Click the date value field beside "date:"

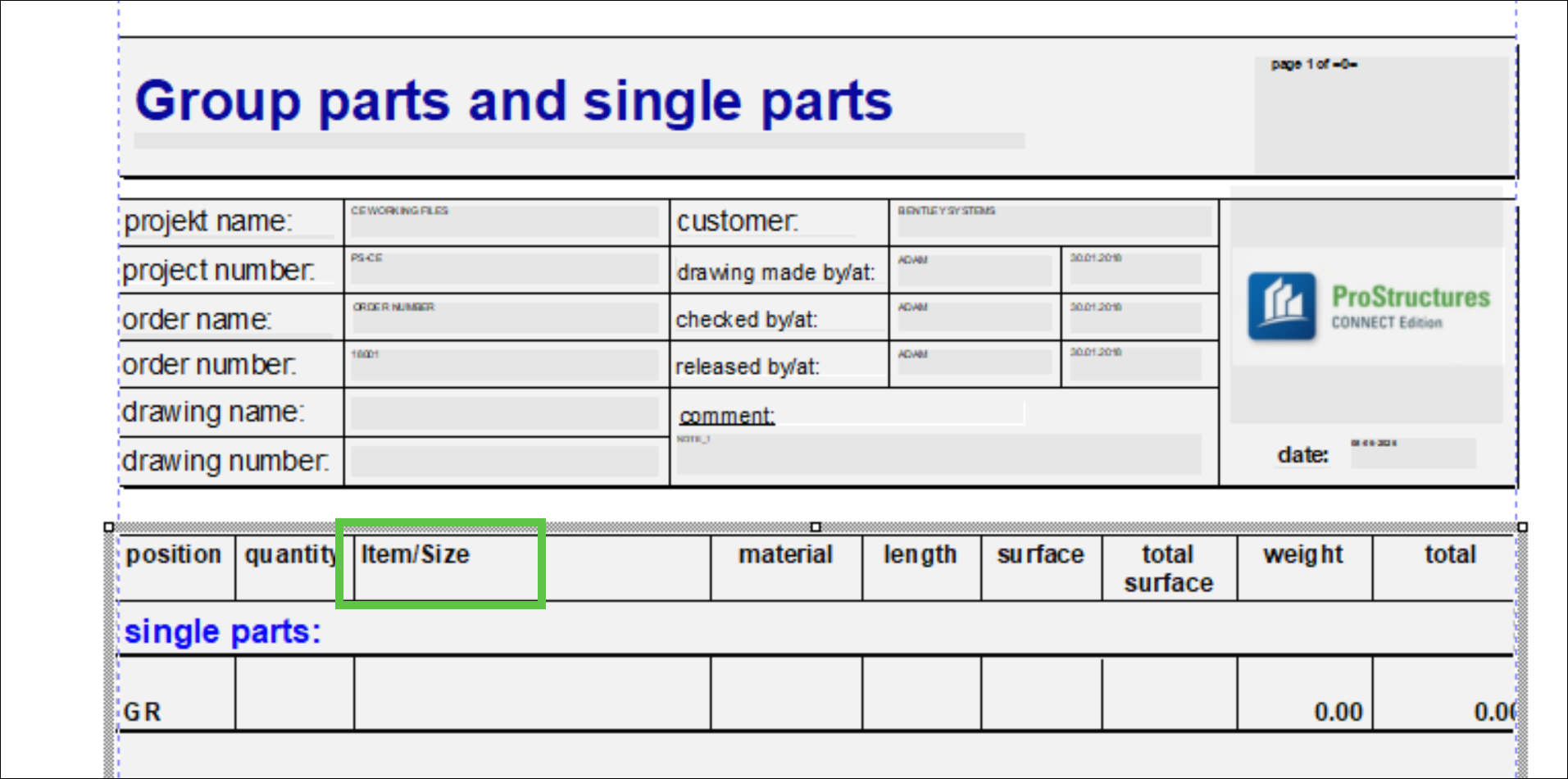click(x=1413, y=453)
